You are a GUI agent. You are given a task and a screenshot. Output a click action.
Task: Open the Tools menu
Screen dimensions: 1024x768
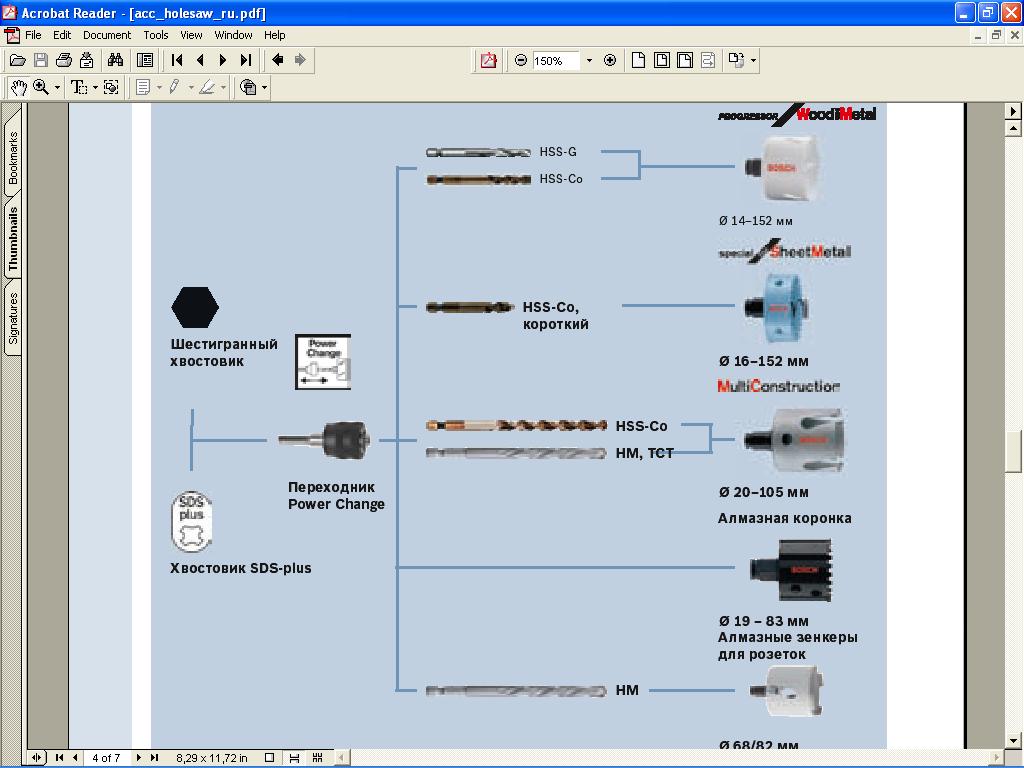click(x=156, y=35)
